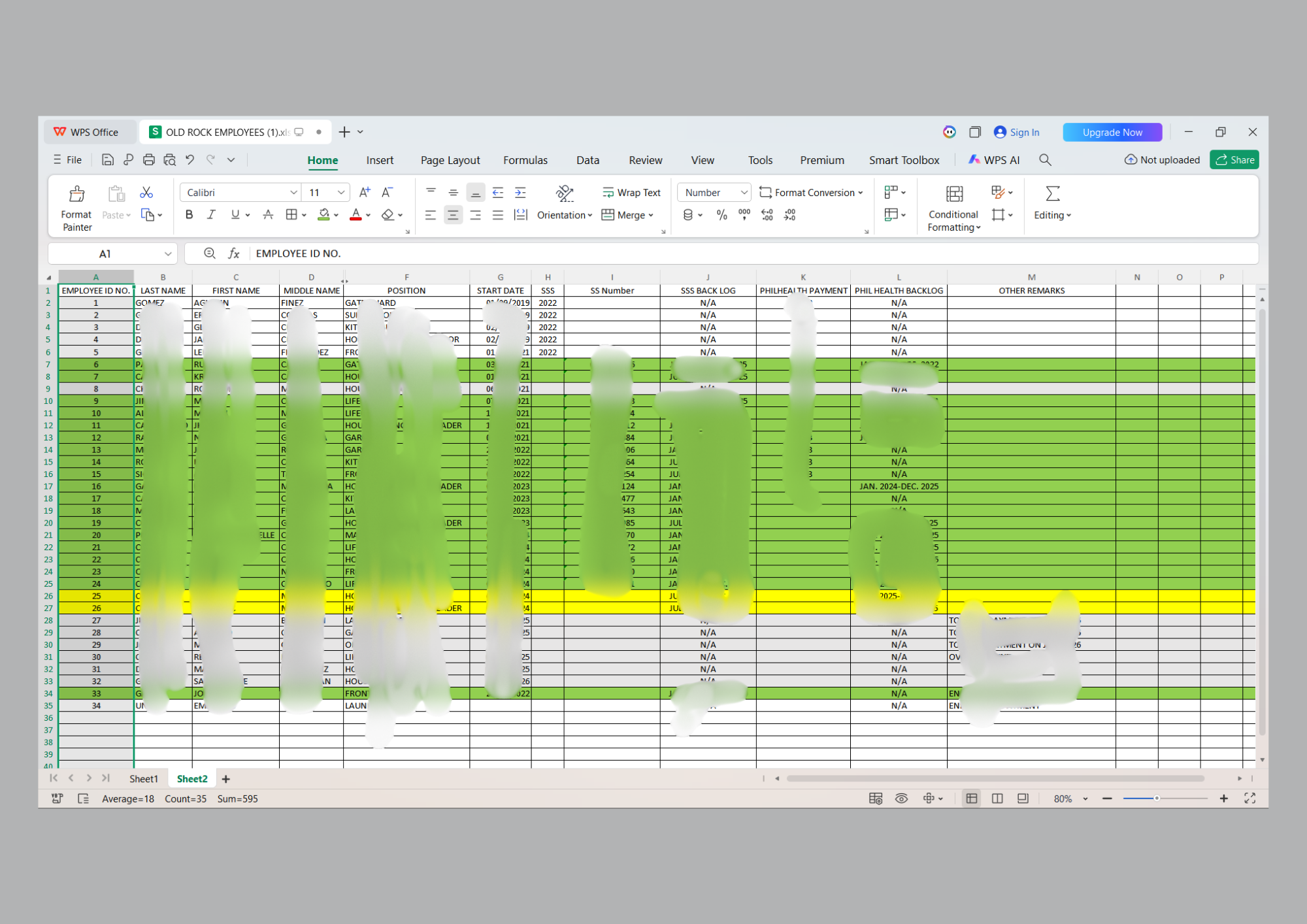
Task: Click the Format Painter icon
Action: [76, 194]
